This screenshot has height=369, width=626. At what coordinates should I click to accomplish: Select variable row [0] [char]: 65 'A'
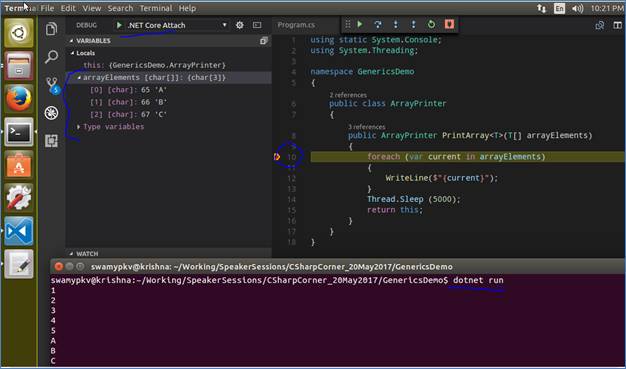tap(128, 90)
